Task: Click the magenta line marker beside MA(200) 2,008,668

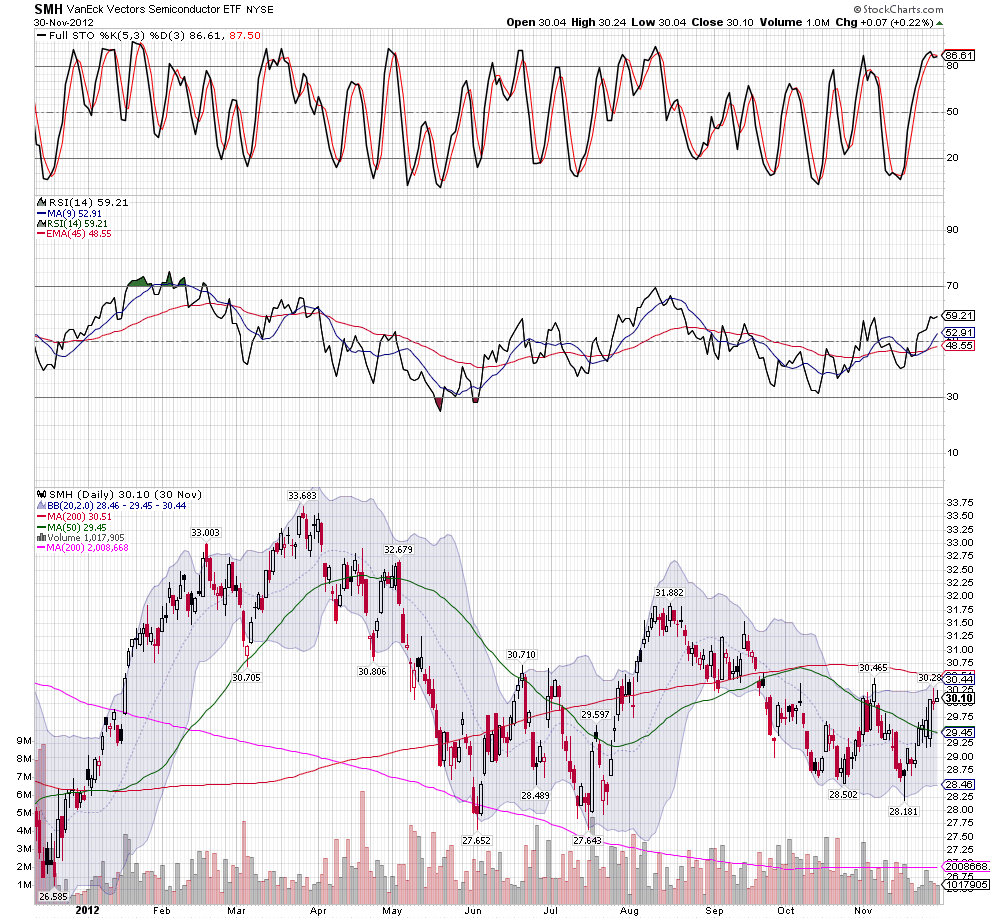Action: (40, 548)
